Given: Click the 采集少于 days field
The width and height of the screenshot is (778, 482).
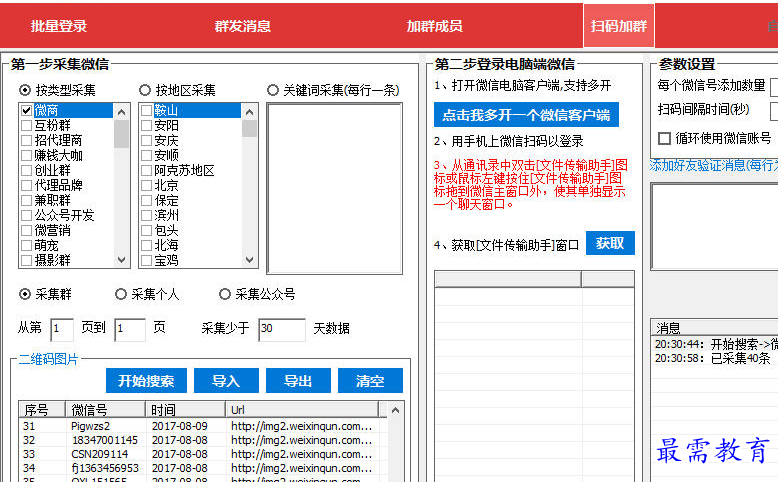Looking at the screenshot, I should 281,329.
